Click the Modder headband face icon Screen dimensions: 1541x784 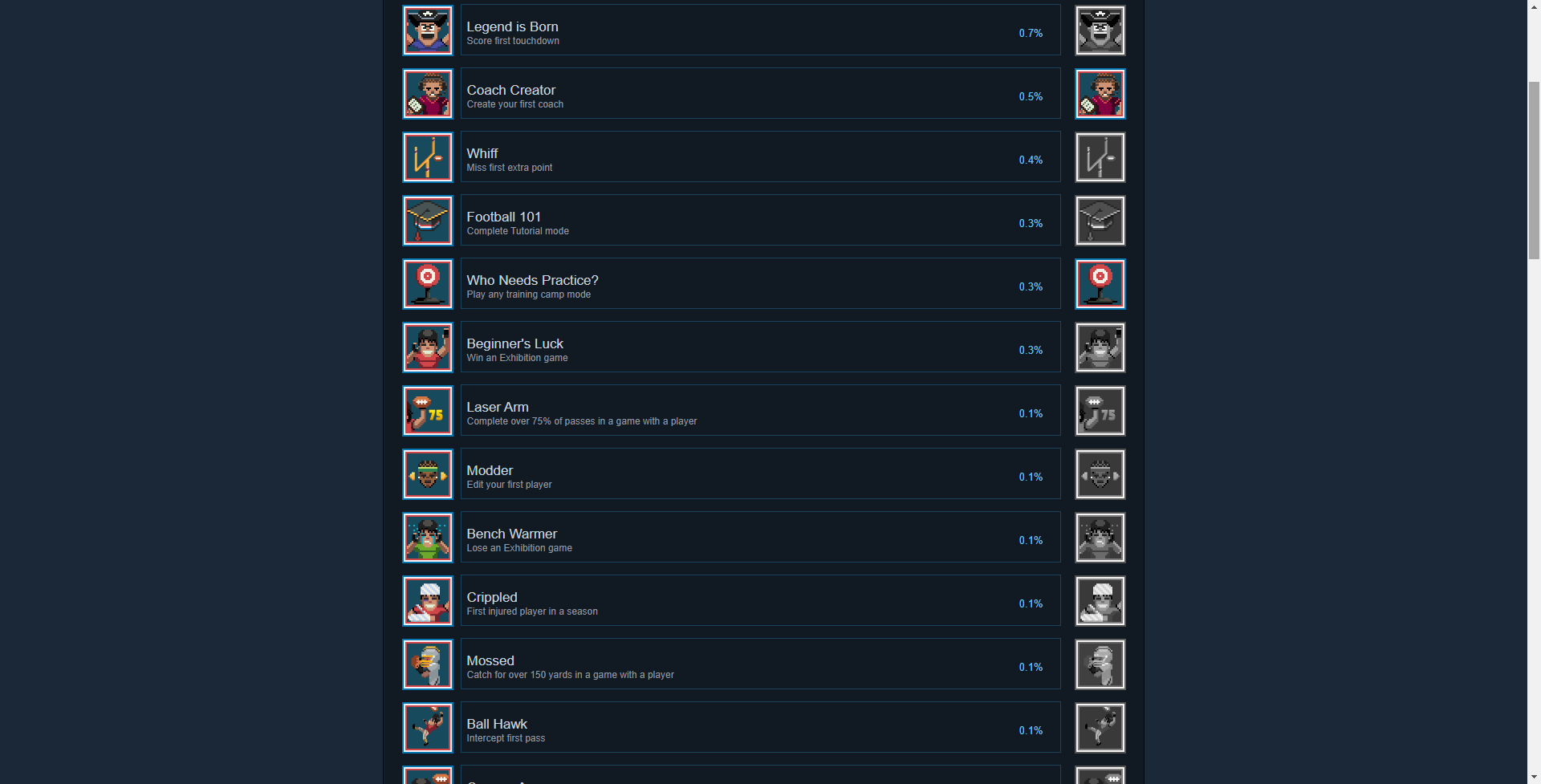coord(428,474)
